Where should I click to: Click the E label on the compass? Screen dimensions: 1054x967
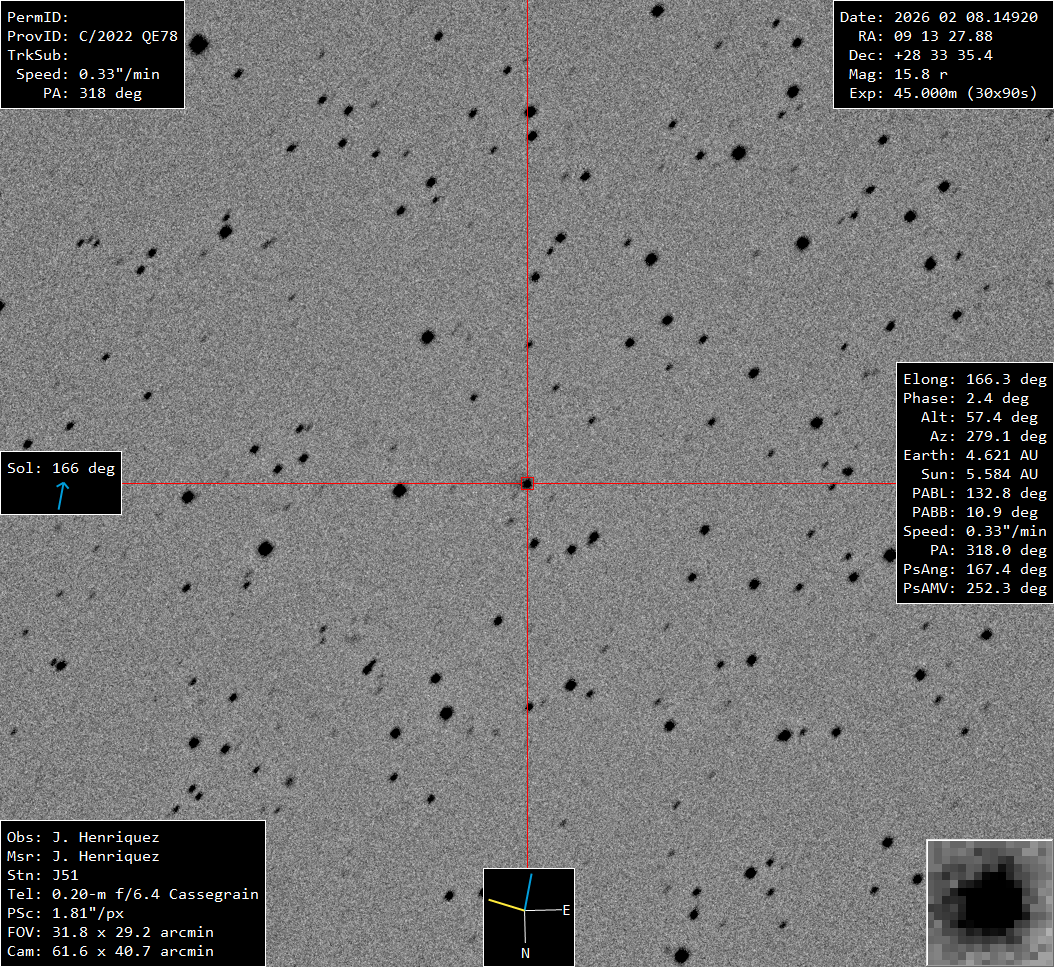(566, 910)
